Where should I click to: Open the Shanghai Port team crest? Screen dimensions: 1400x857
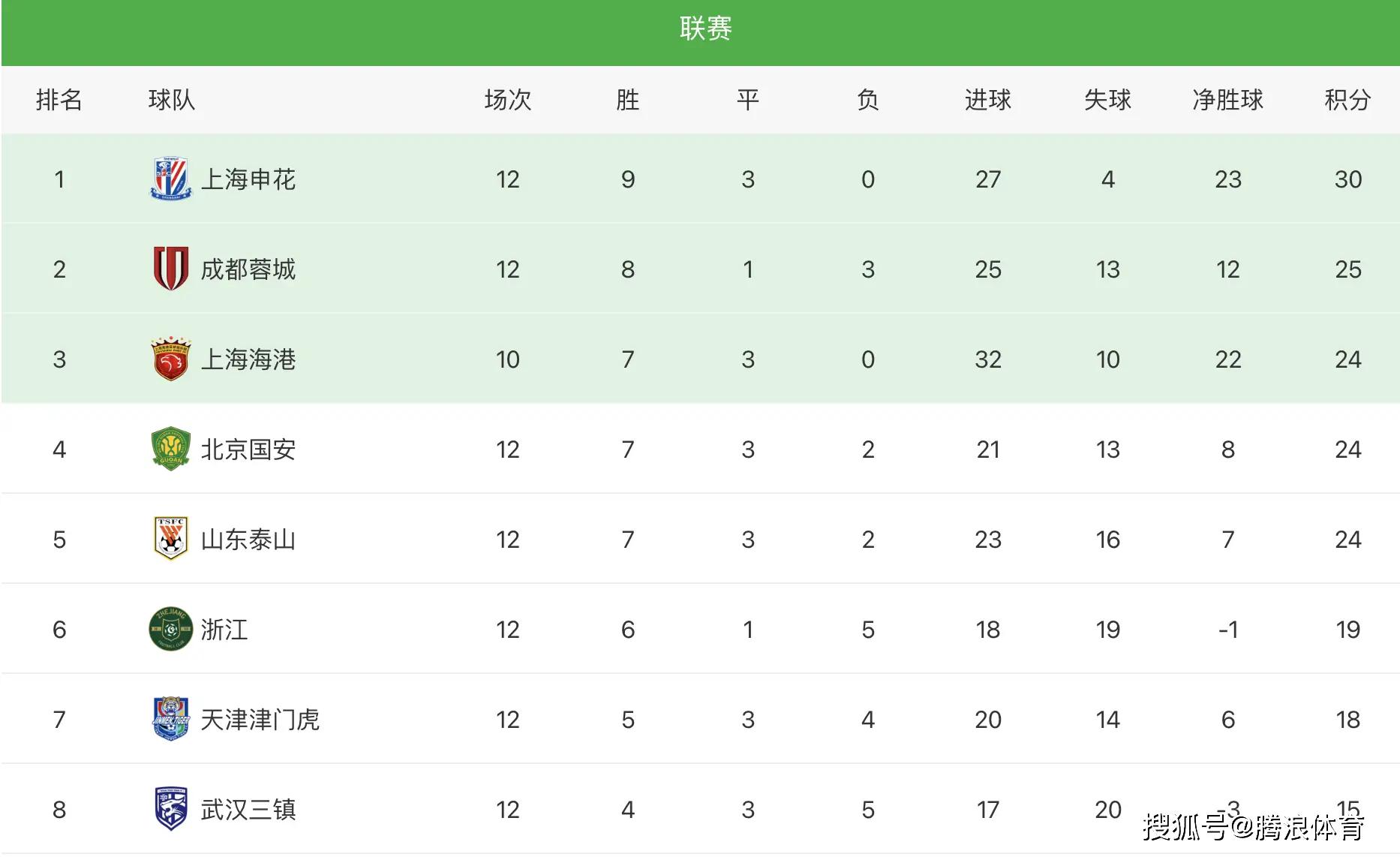[x=171, y=359]
